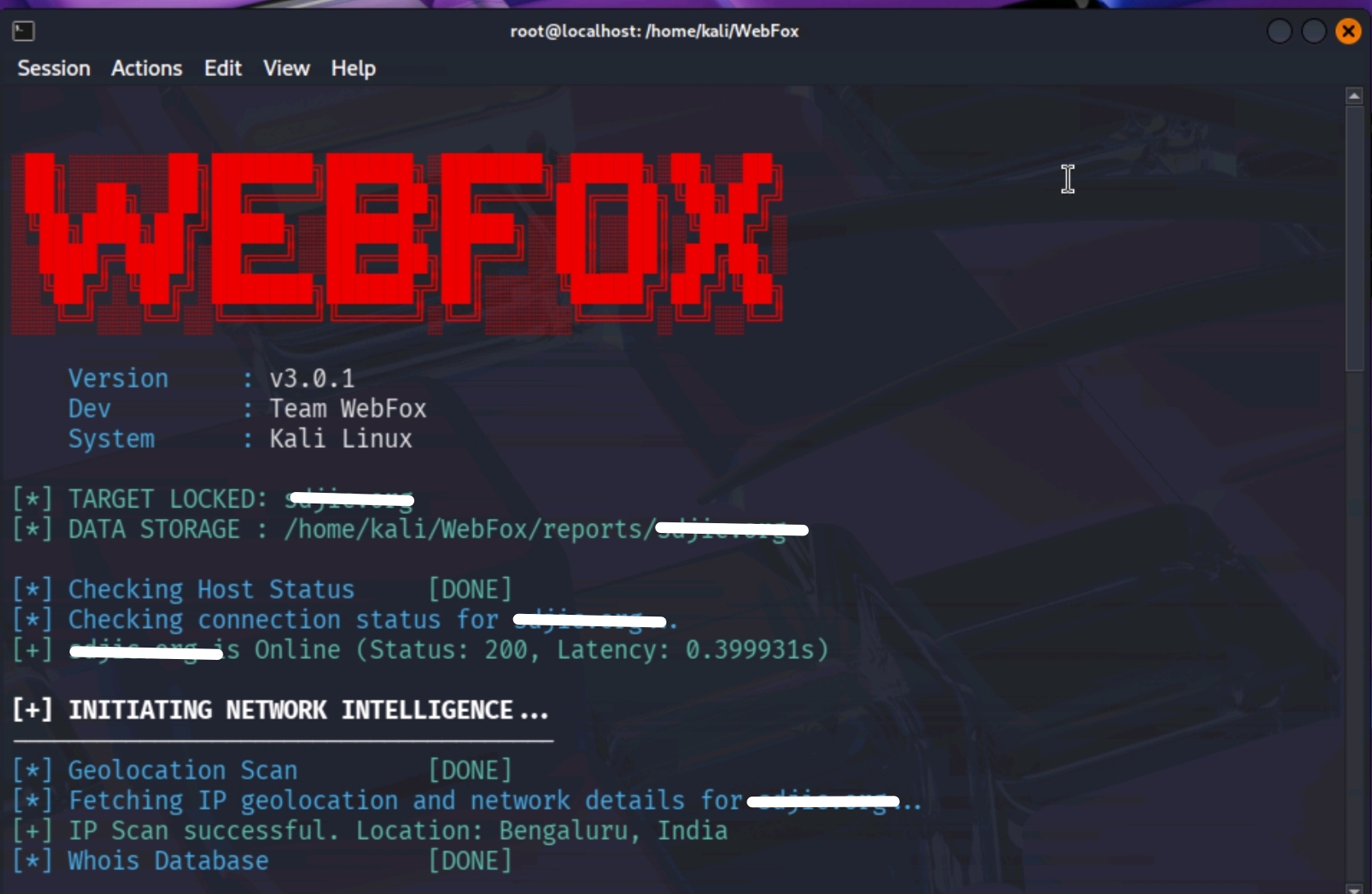Click the '[DONE]' next to Whois Database
This screenshot has height=894, width=1372.
click(x=471, y=861)
